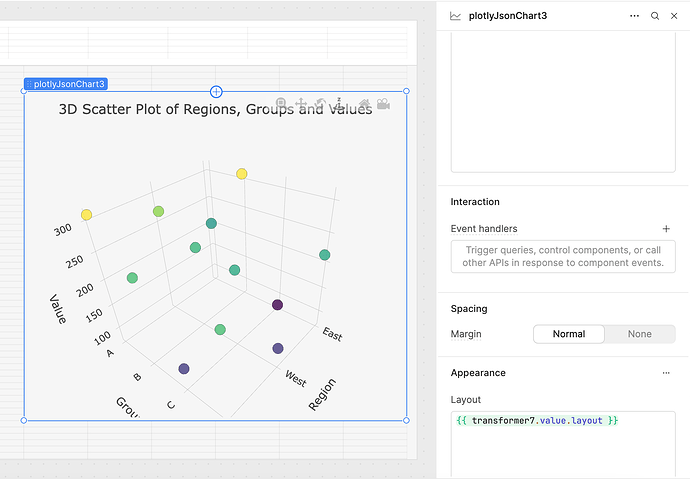This screenshot has width=690, height=479.
Task: Search within the inspector panel
Action: tap(655, 16)
